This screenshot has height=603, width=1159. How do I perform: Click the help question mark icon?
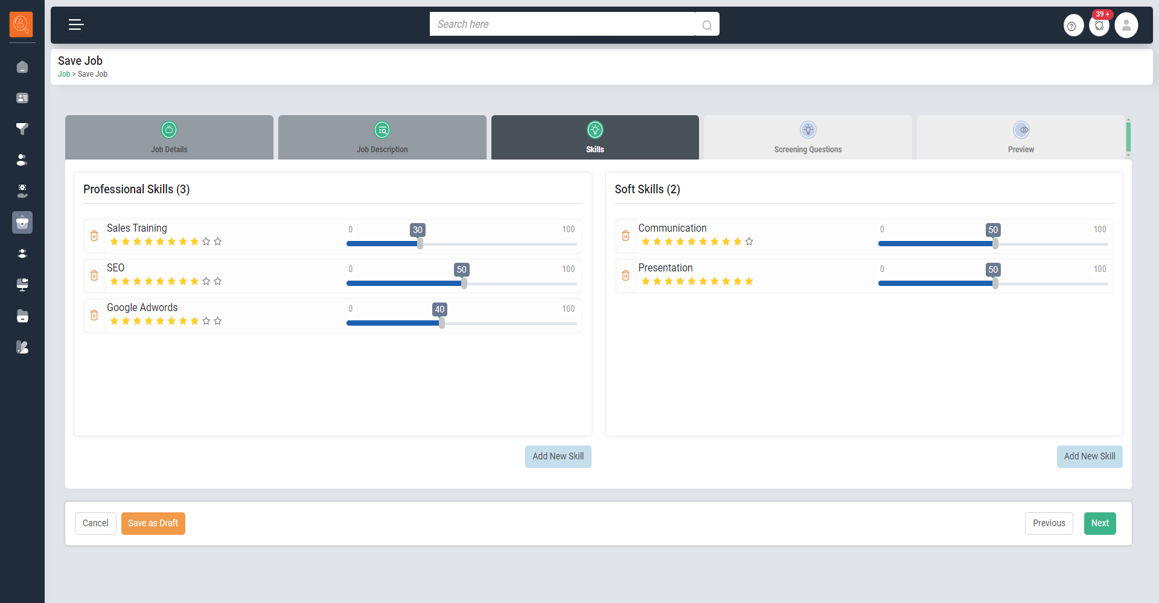click(x=1072, y=26)
